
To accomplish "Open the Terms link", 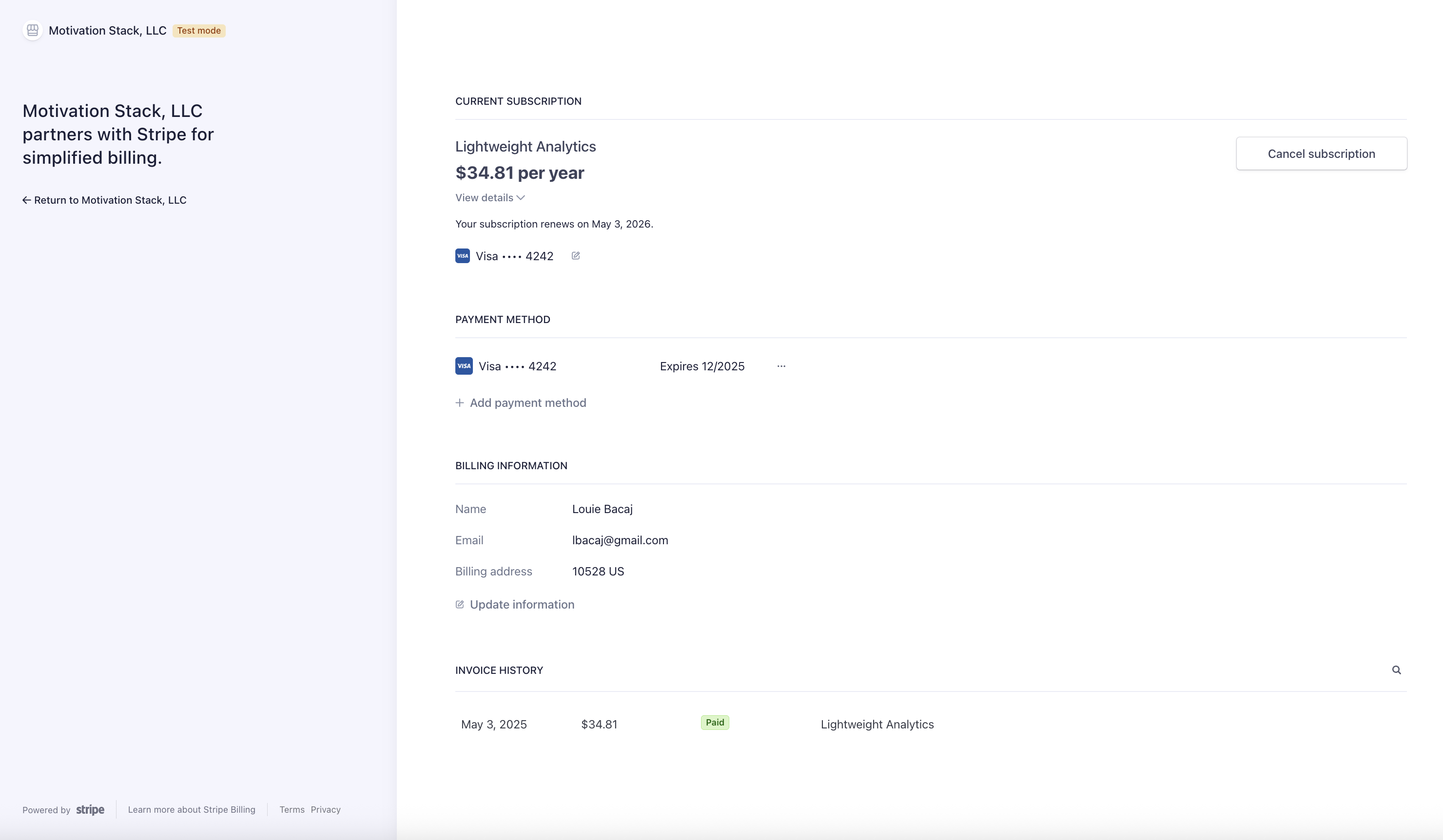I will coord(292,810).
